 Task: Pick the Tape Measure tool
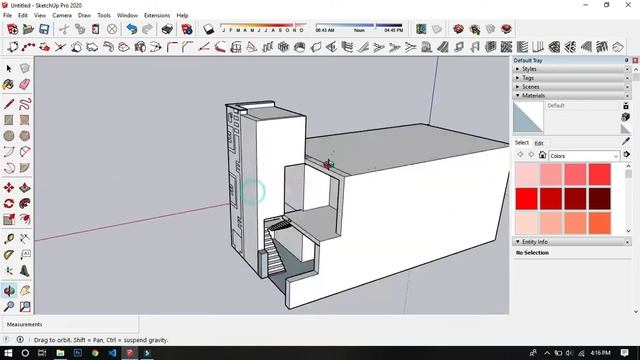[9, 239]
